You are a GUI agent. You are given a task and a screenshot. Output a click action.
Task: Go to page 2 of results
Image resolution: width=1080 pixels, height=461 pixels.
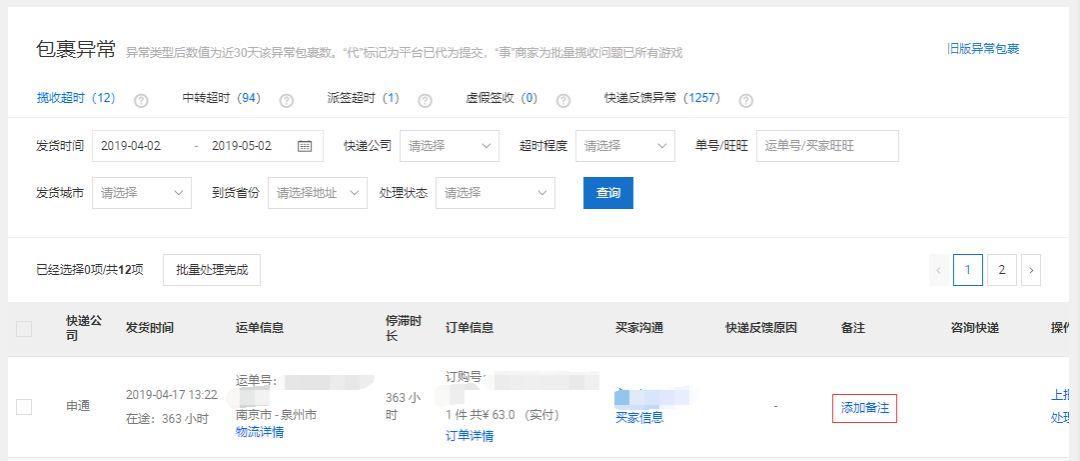point(1001,270)
